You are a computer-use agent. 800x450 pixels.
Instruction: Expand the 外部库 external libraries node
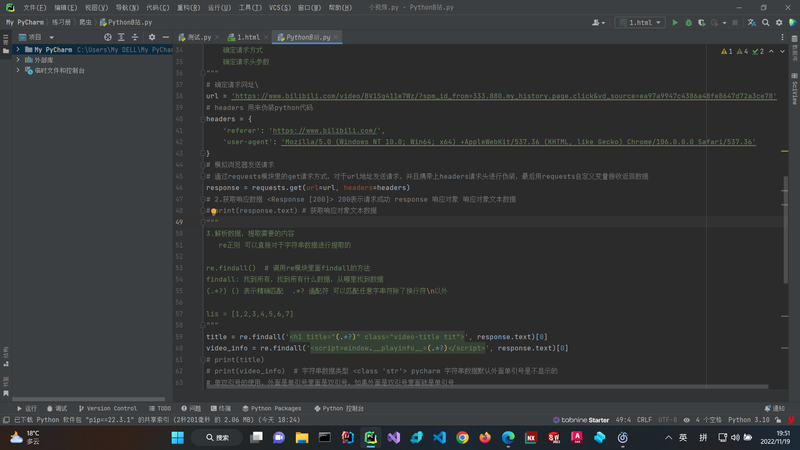pyautogui.click(x=18, y=60)
